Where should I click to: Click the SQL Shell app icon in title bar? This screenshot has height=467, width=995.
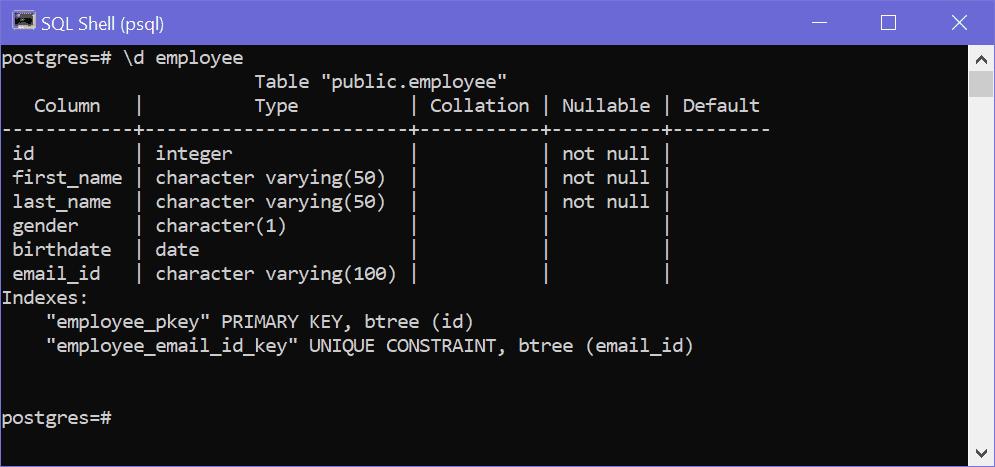(24, 22)
